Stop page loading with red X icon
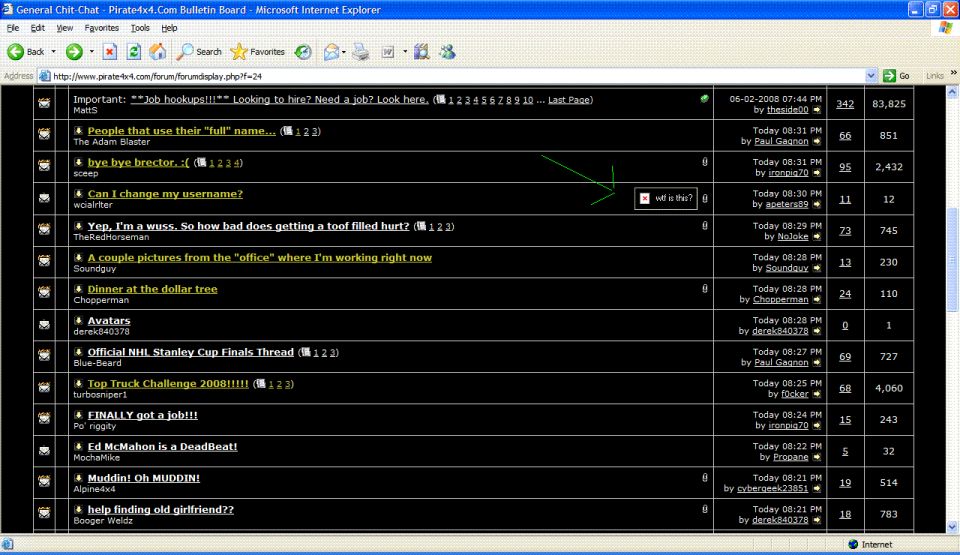 pyautogui.click(x=110, y=52)
